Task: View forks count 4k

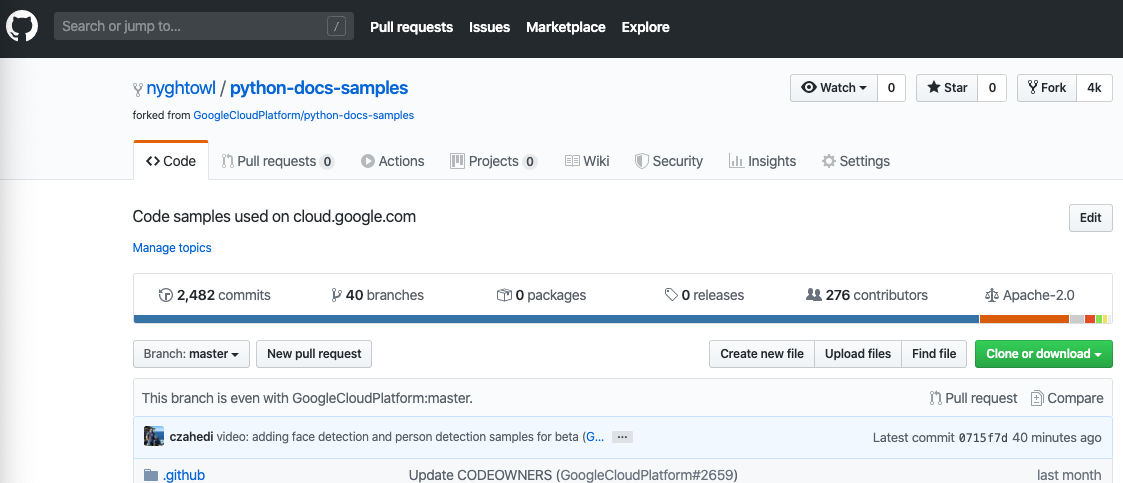Action: click(x=1094, y=88)
